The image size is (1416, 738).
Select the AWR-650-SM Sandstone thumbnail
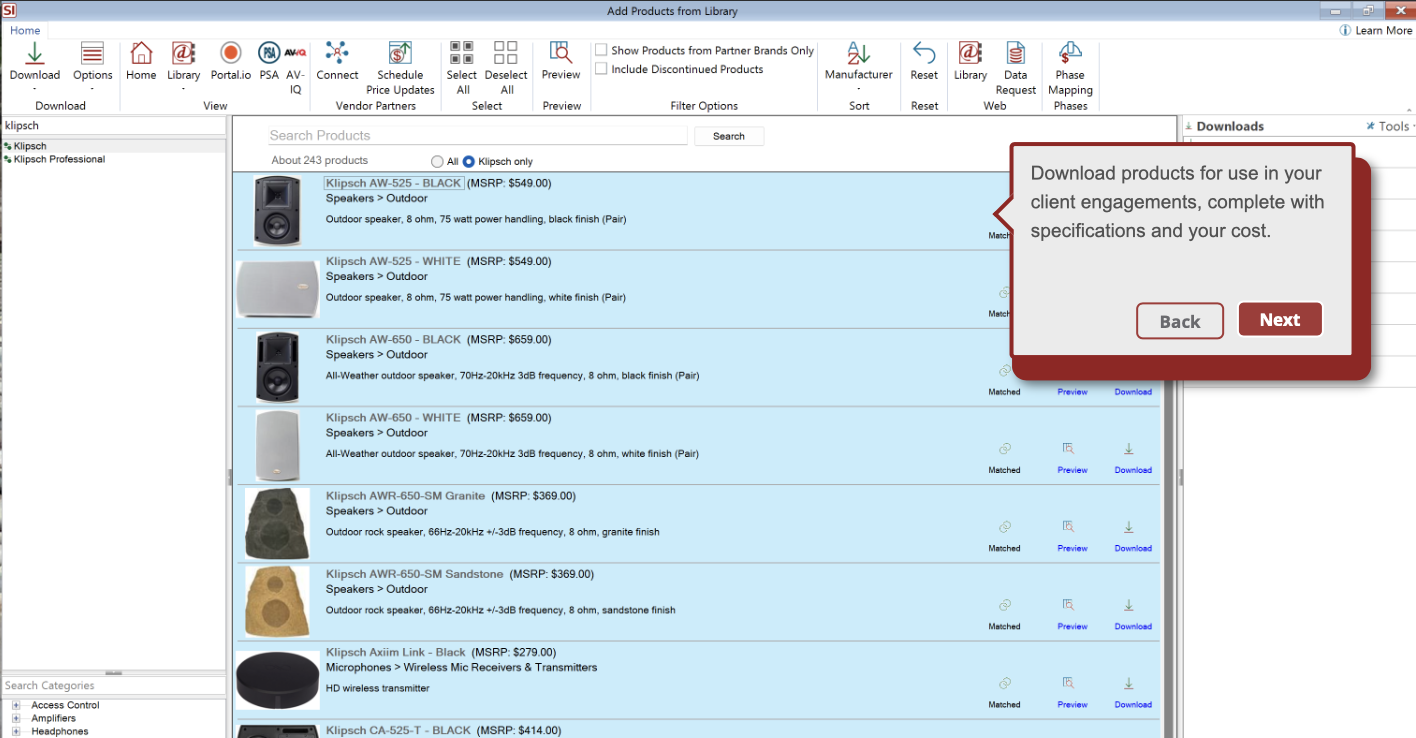277,602
